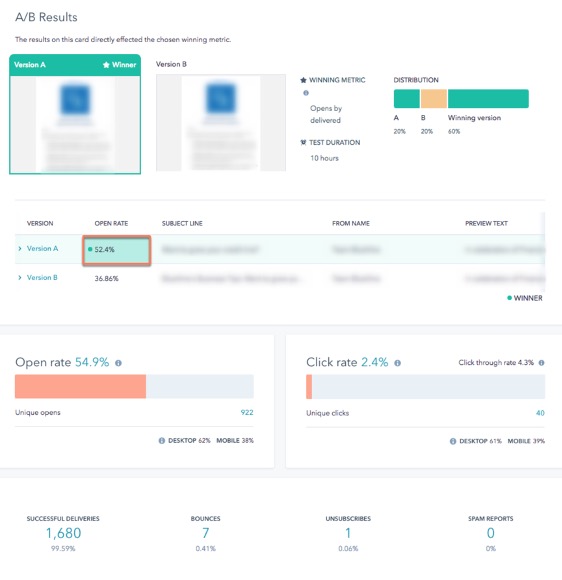Select the Version A email preview thumbnail
562x580 pixels.
75,124
